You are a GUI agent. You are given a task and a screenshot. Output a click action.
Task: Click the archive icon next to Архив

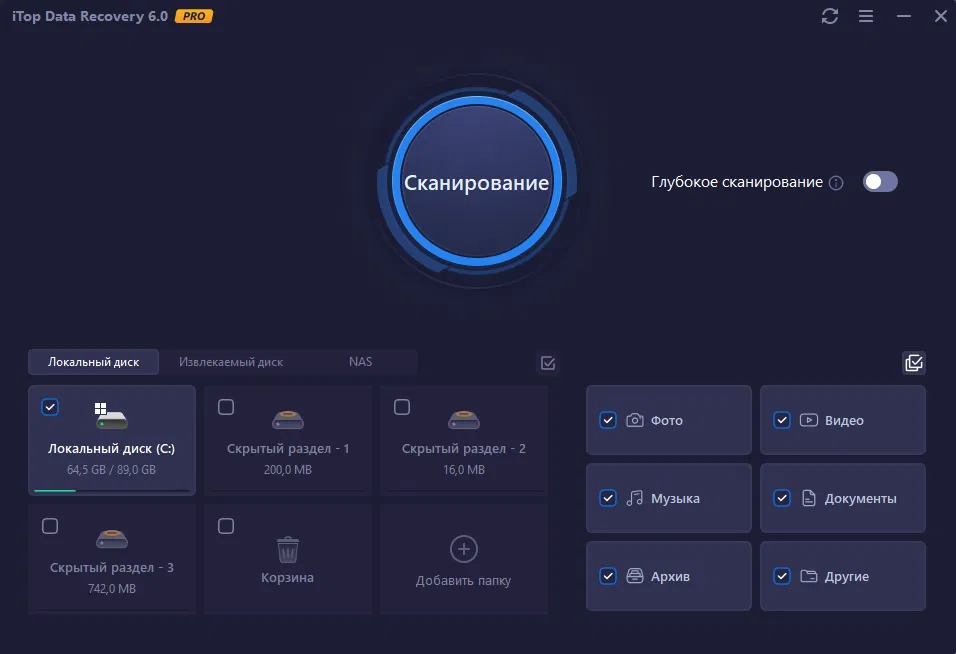coord(635,577)
